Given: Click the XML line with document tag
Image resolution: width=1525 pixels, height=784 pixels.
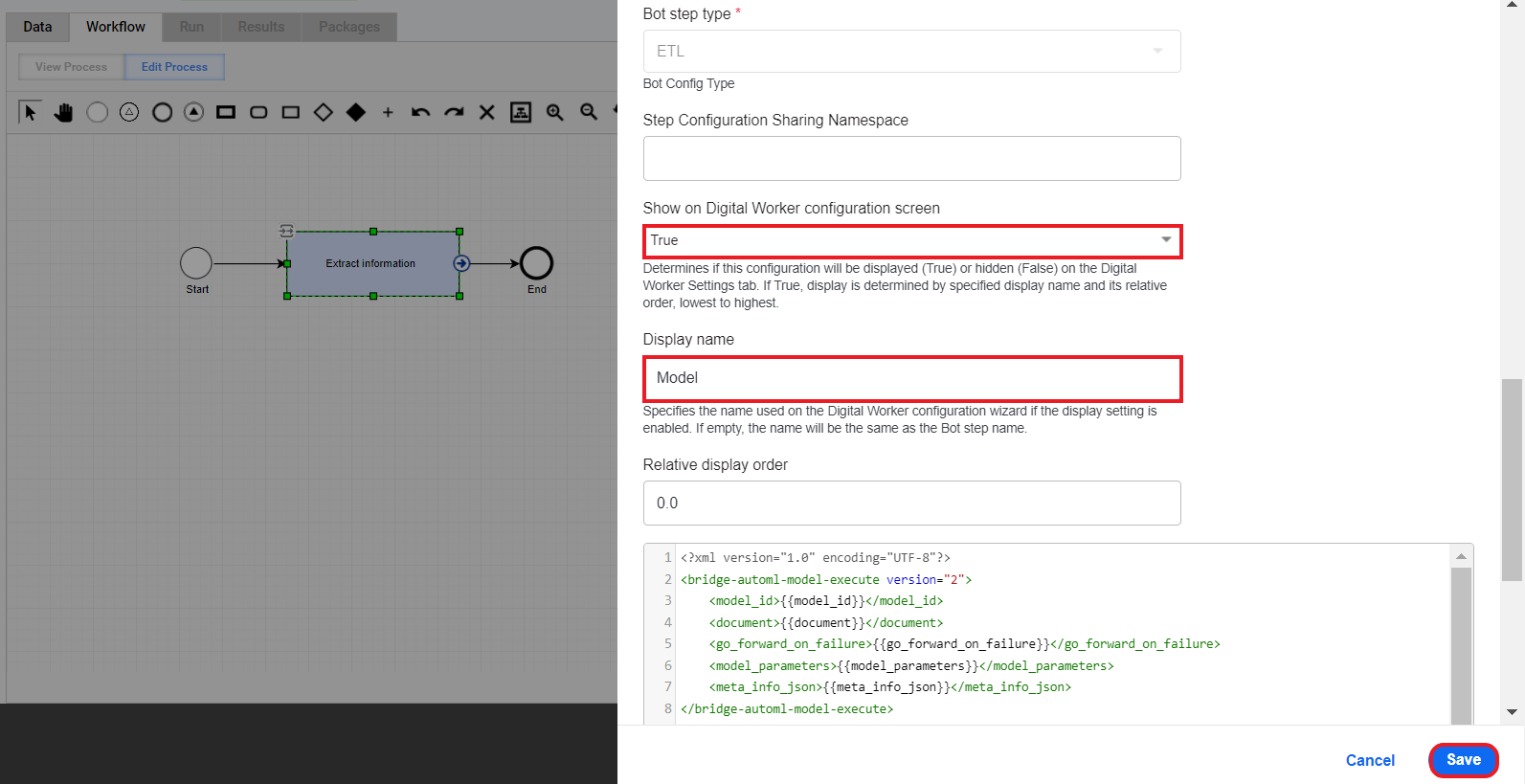Looking at the screenshot, I should pyautogui.click(x=826, y=622).
